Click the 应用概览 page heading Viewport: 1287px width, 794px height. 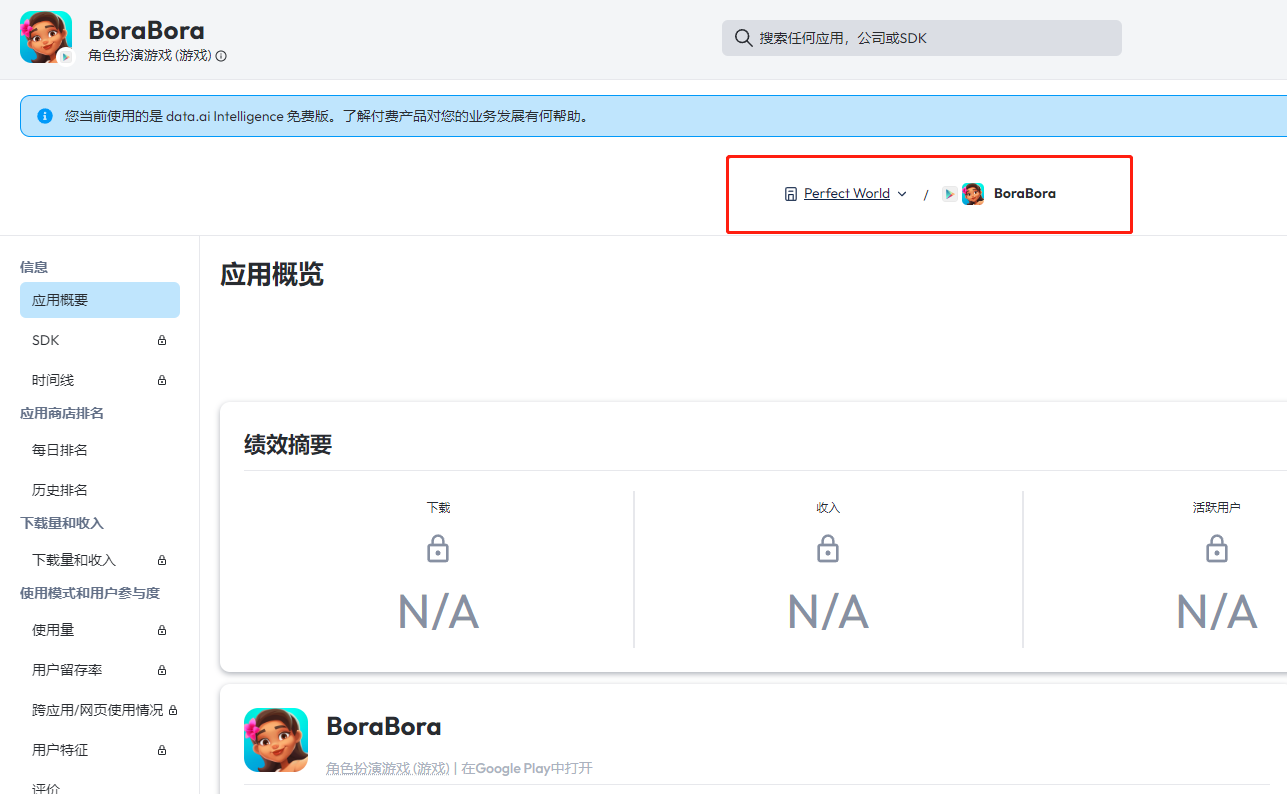click(x=272, y=275)
